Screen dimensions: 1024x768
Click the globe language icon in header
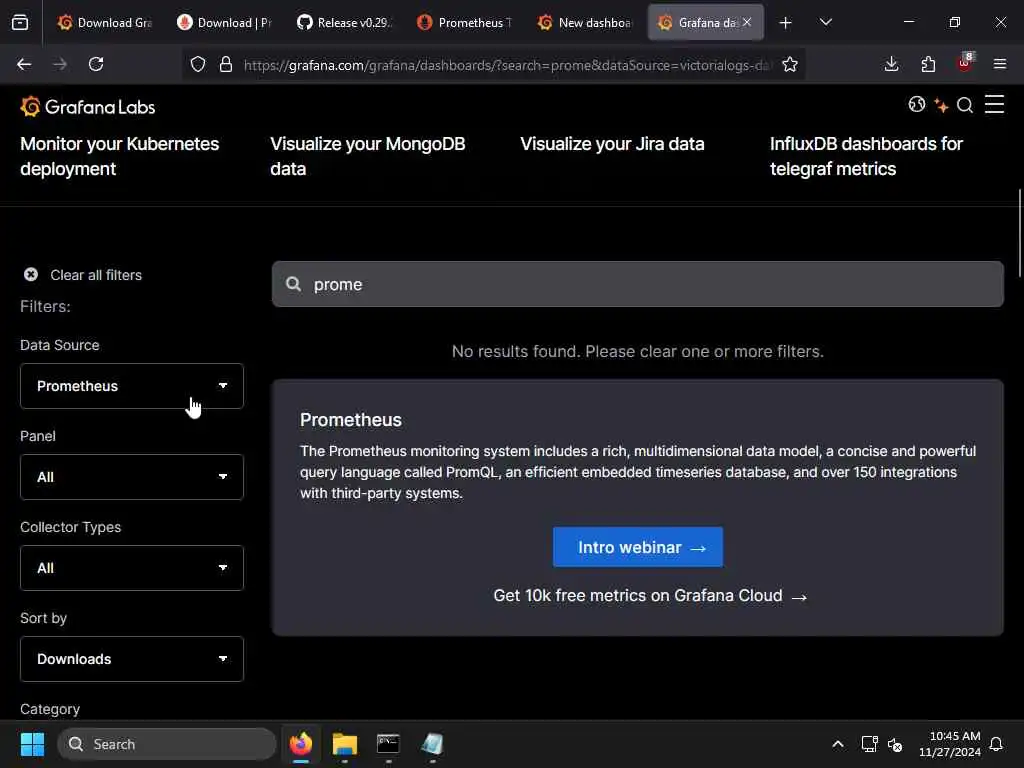(x=916, y=104)
